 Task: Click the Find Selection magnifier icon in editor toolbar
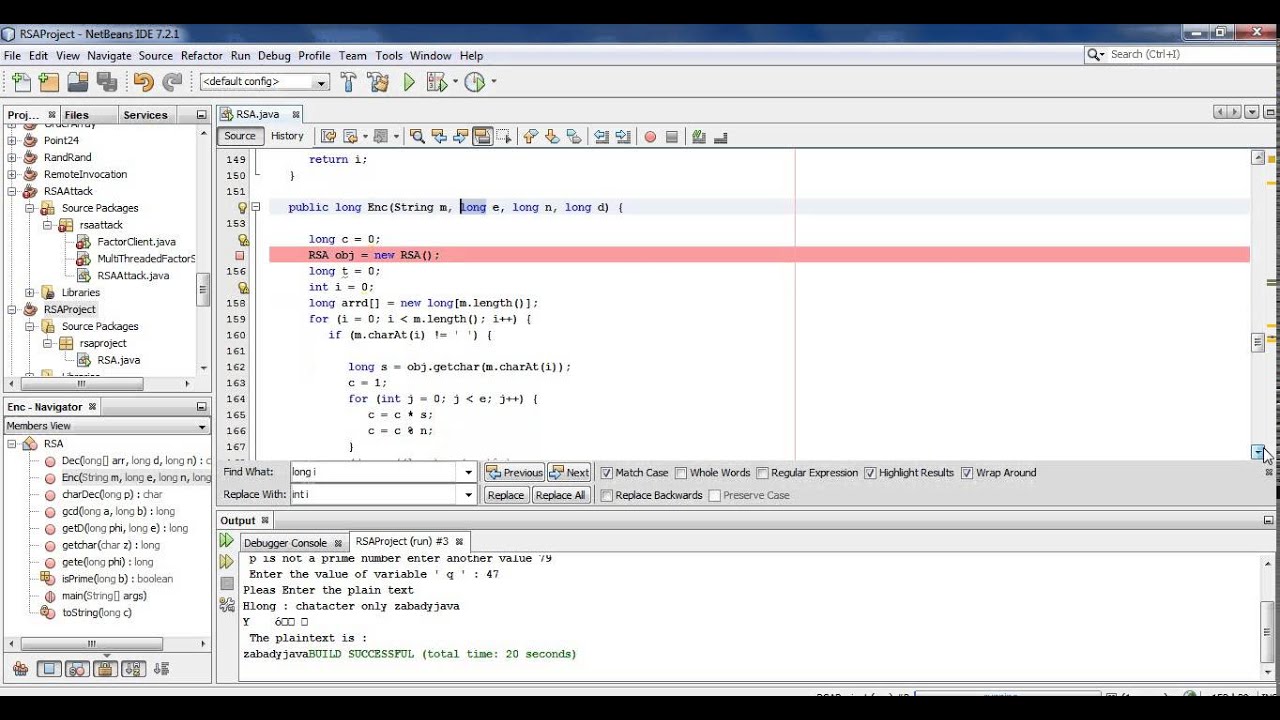point(418,136)
